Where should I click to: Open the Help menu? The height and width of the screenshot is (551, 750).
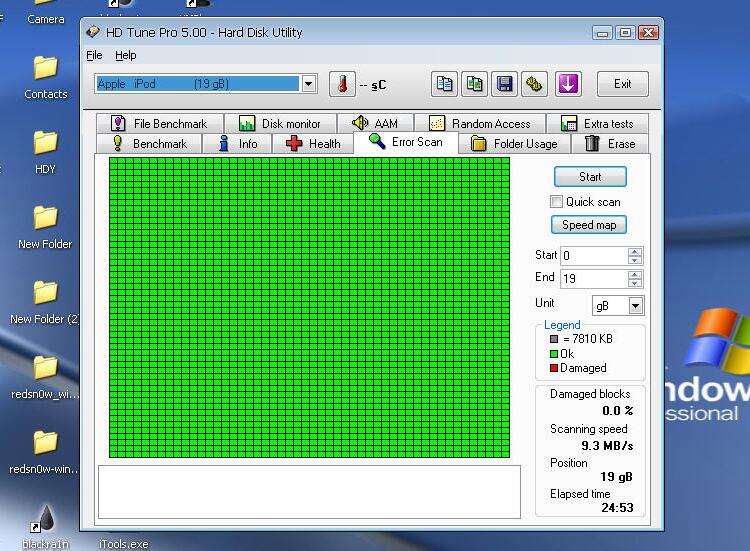tap(126, 55)
